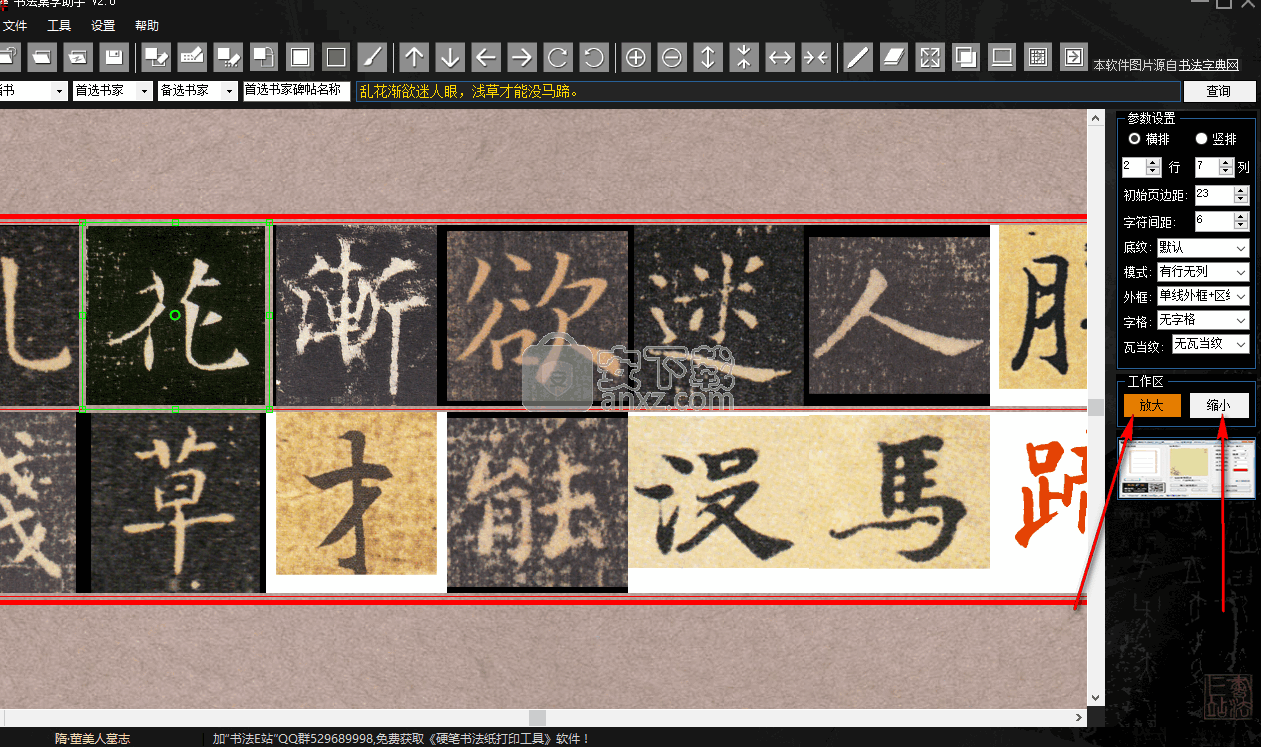The height and width of the screenshot is (747, 1261).
Task: Click the move down arrow icon
Action: click(450, 56)
